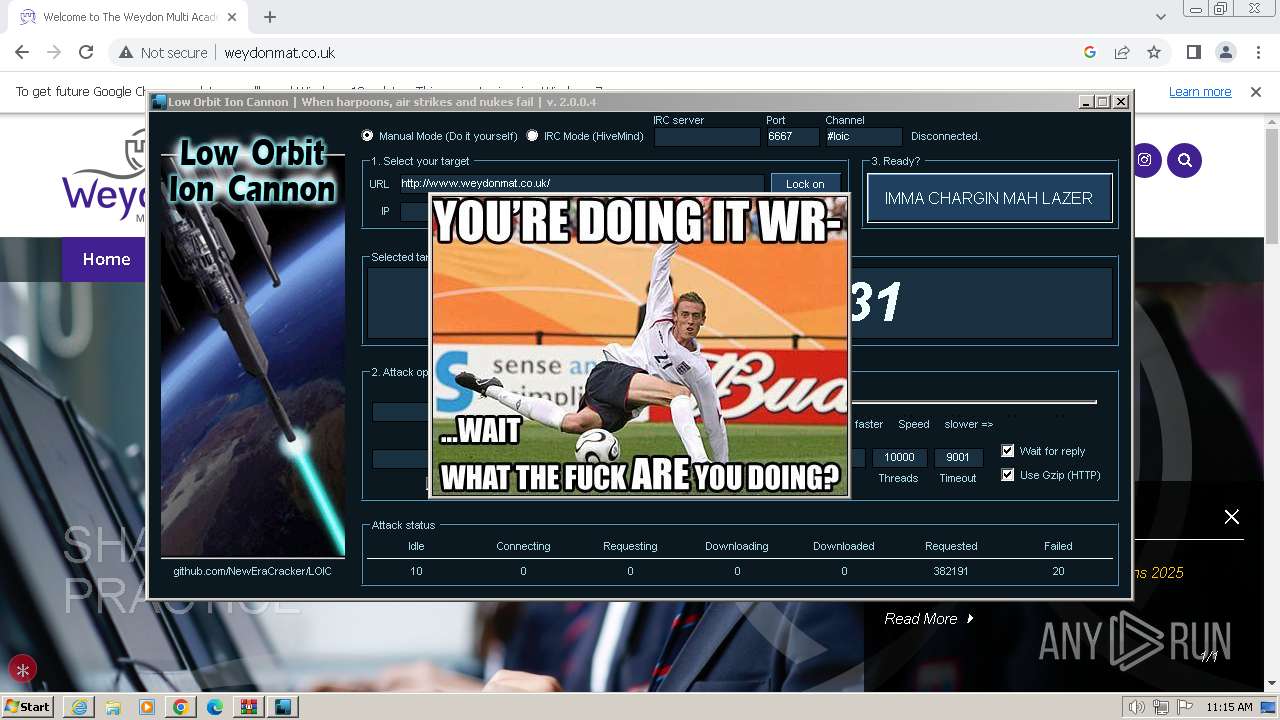This screenshot has width=1280, height=720.
Task: Open the github.com/NewEraCracker/LOIC link
Action: click(x=252, y=571)
